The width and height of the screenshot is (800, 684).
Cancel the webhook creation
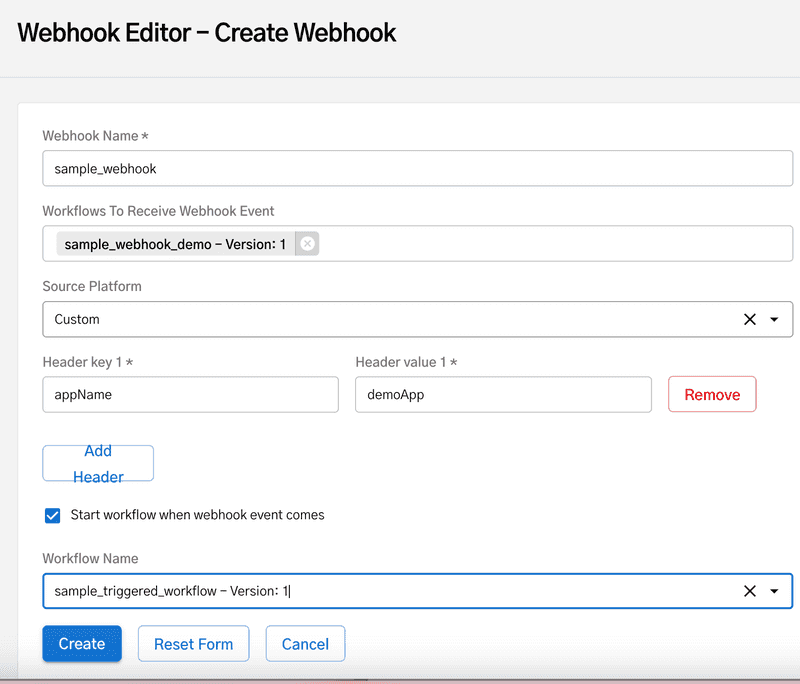click(x=305, y=643)
